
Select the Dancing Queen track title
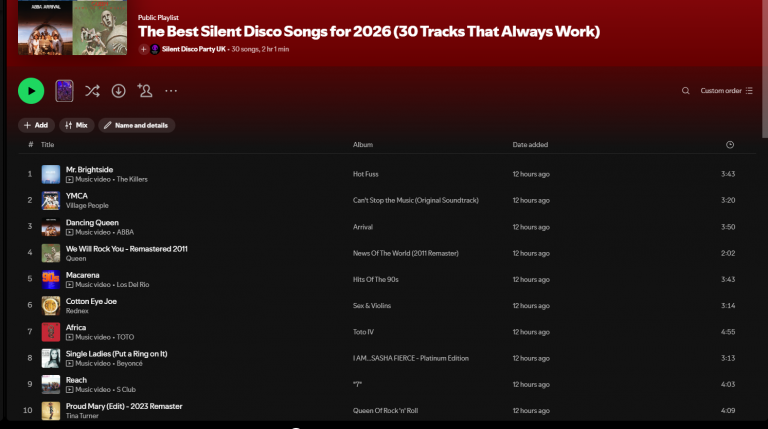(x=93, y=222)
